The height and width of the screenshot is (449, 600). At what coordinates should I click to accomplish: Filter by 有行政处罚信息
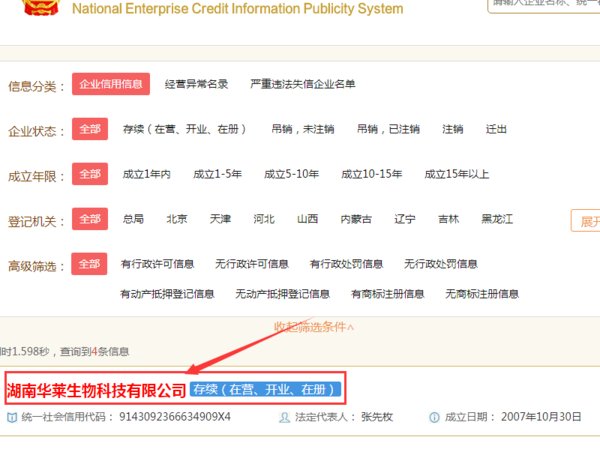click(x=346, y=264)
